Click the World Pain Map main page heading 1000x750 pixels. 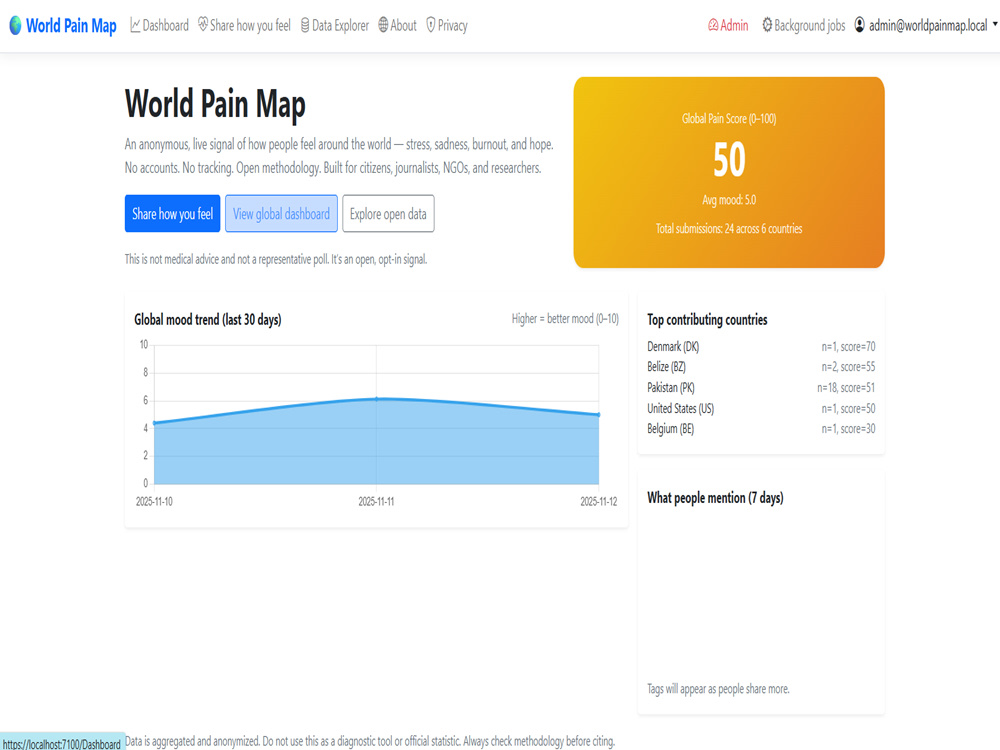(215, 104)
